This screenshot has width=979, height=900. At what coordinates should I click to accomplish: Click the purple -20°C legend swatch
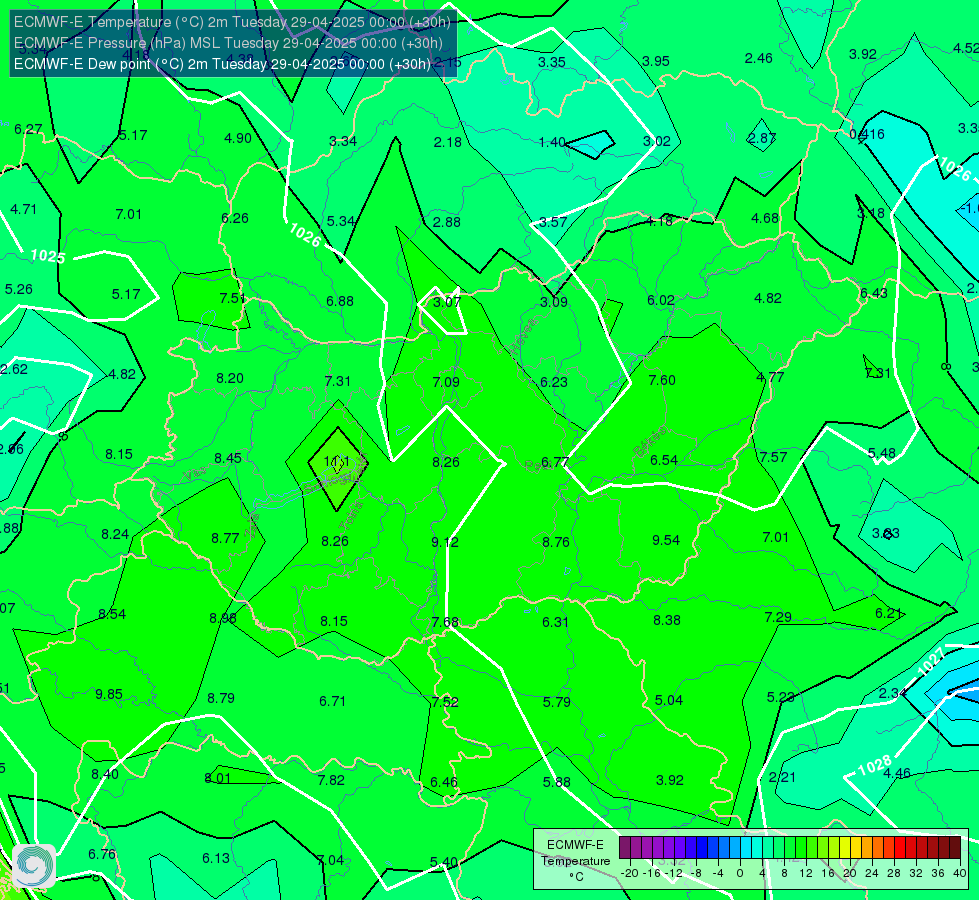(625, 848)
